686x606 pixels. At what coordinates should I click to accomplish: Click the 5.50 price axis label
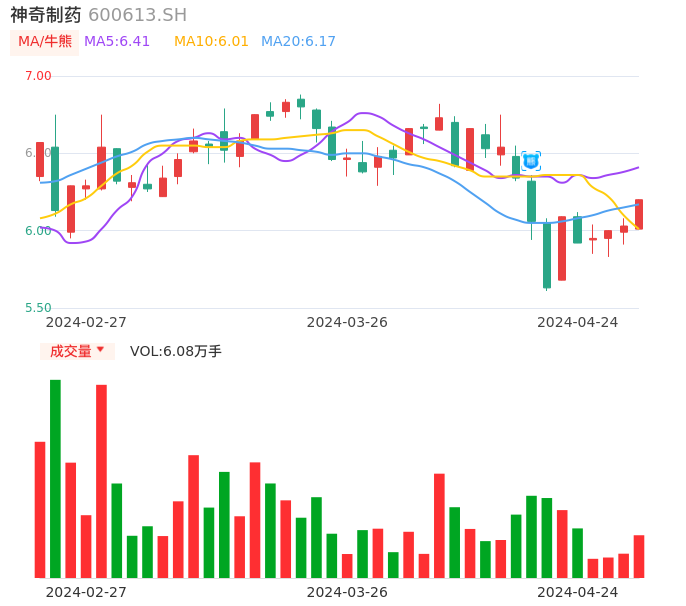click(38, 308)
